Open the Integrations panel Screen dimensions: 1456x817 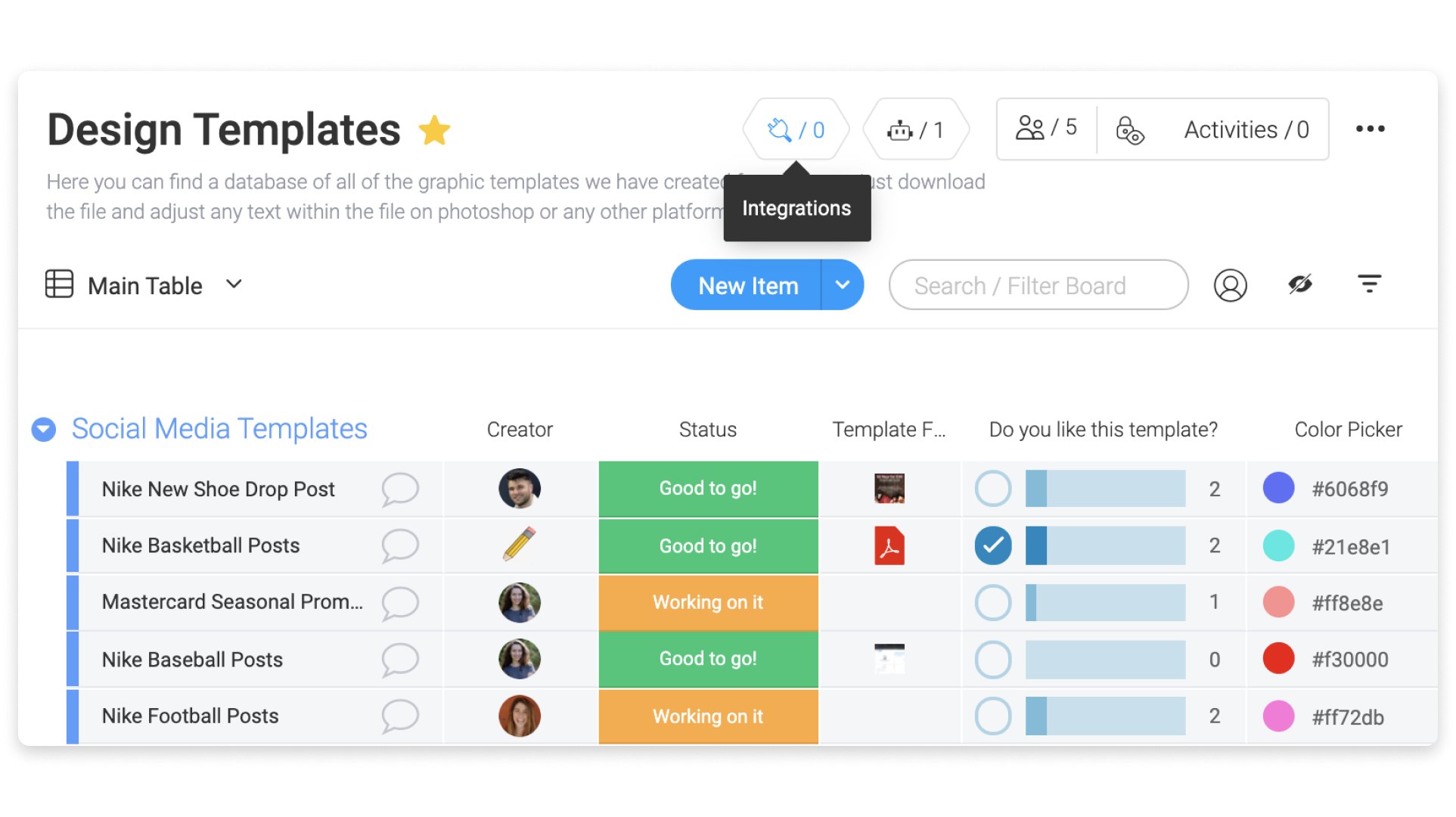click(x=795, y=128)
